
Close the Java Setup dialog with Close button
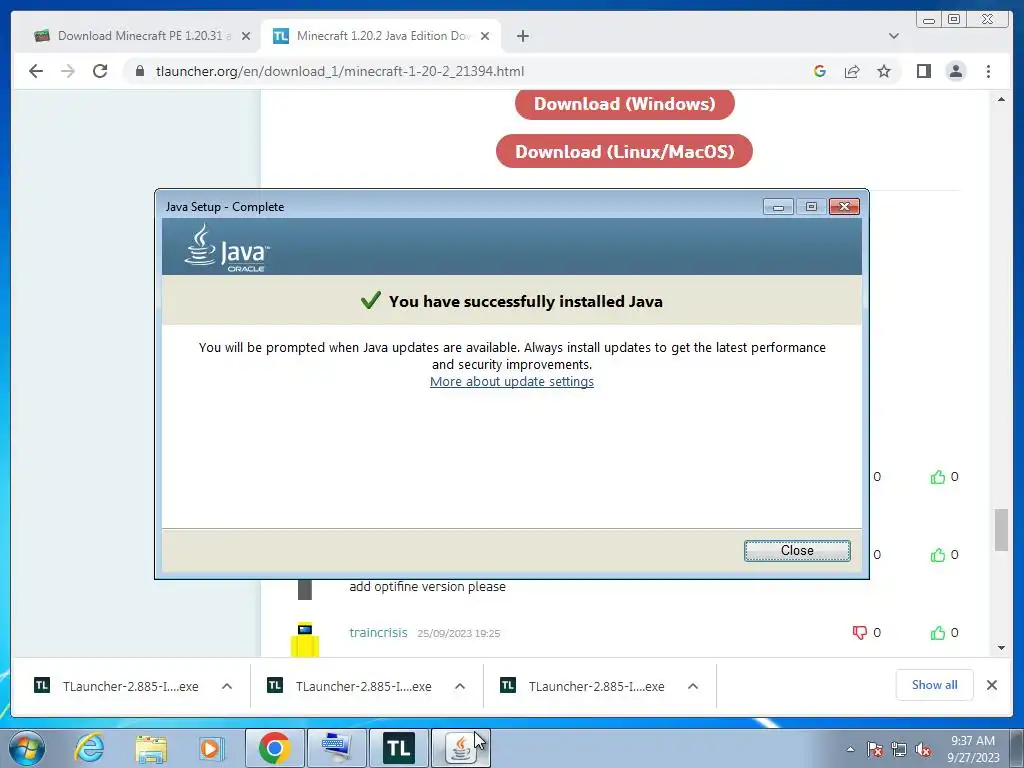[797, 551]
